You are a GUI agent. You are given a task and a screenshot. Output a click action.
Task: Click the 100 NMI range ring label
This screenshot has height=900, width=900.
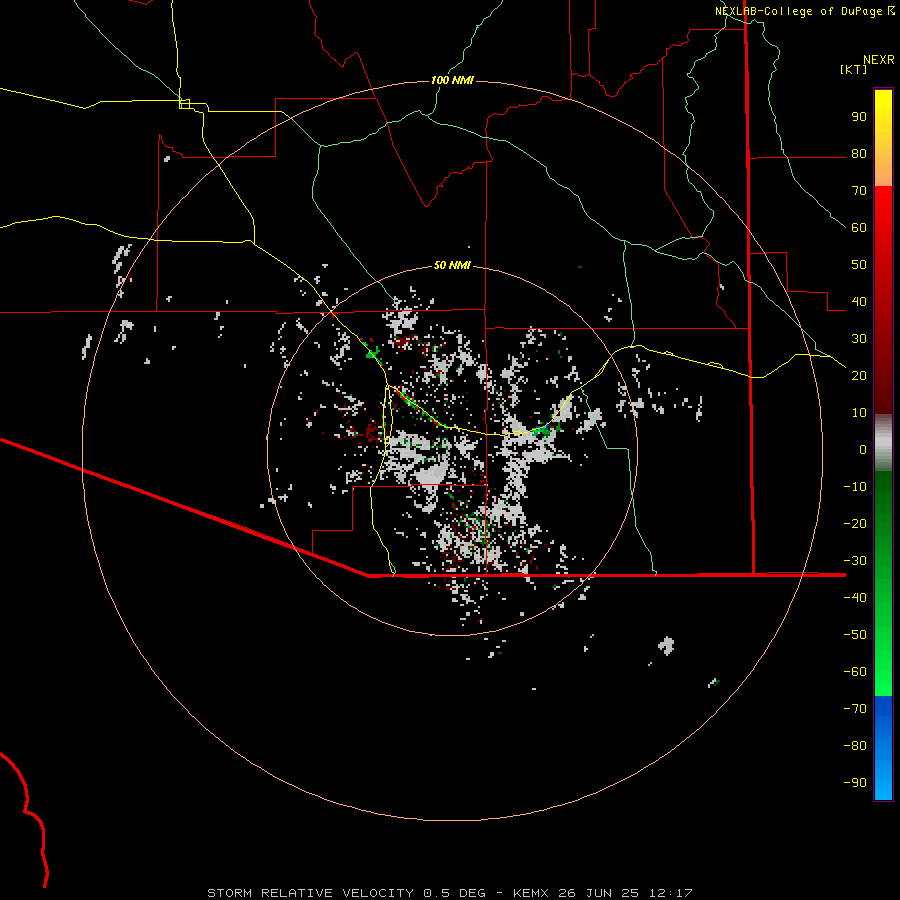tap(452, 80)
